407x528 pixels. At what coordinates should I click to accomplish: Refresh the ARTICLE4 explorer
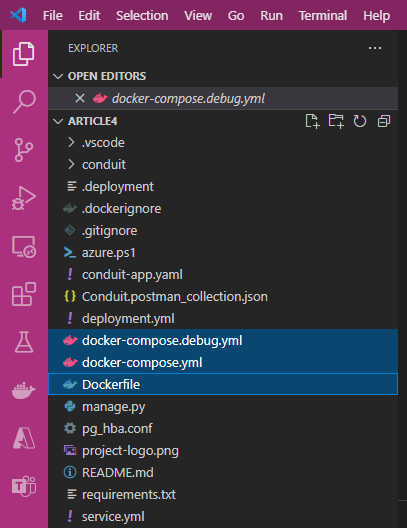pos(360,121)
